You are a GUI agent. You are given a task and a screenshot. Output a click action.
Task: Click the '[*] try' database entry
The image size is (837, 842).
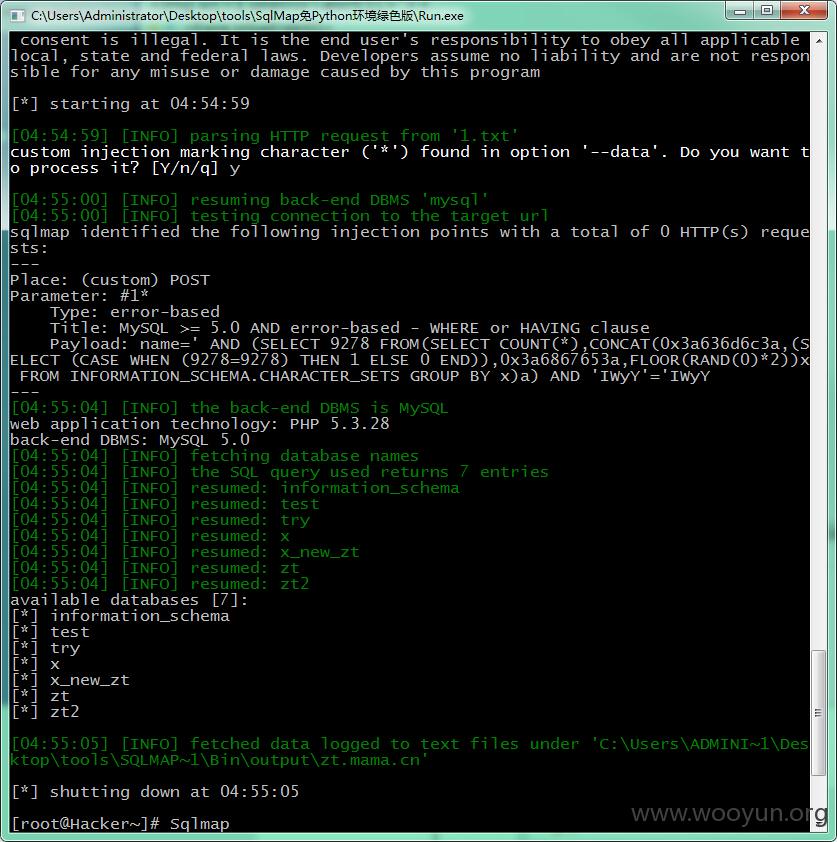(46, 648)
